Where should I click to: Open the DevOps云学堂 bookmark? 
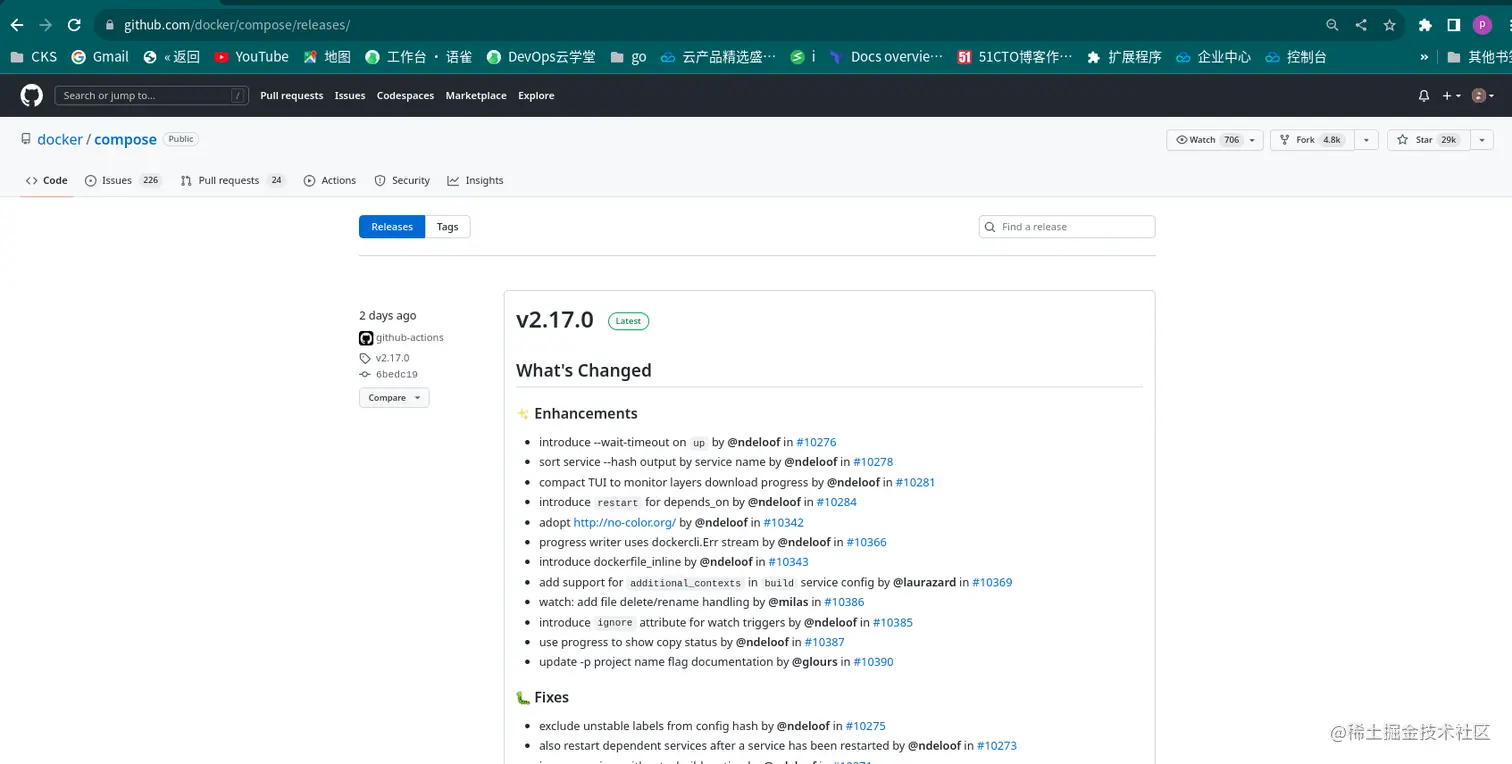tap(541, 57)
